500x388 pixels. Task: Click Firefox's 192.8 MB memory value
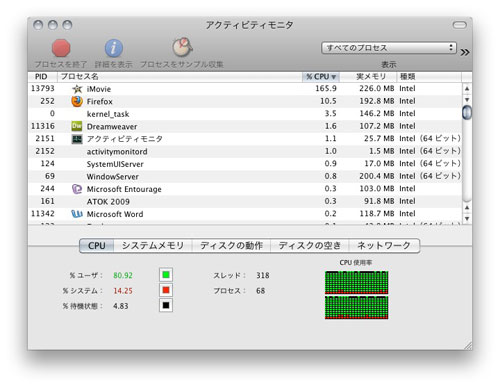[x=377, y=101]
